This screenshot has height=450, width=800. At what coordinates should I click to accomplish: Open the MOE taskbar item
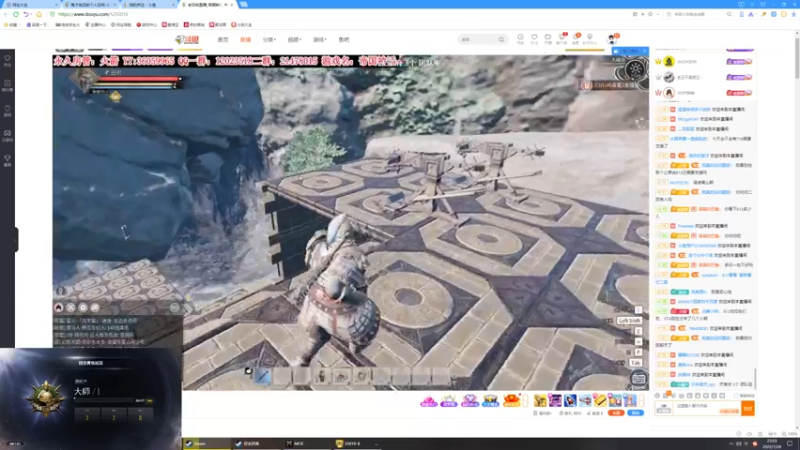(x=306, y=443)
